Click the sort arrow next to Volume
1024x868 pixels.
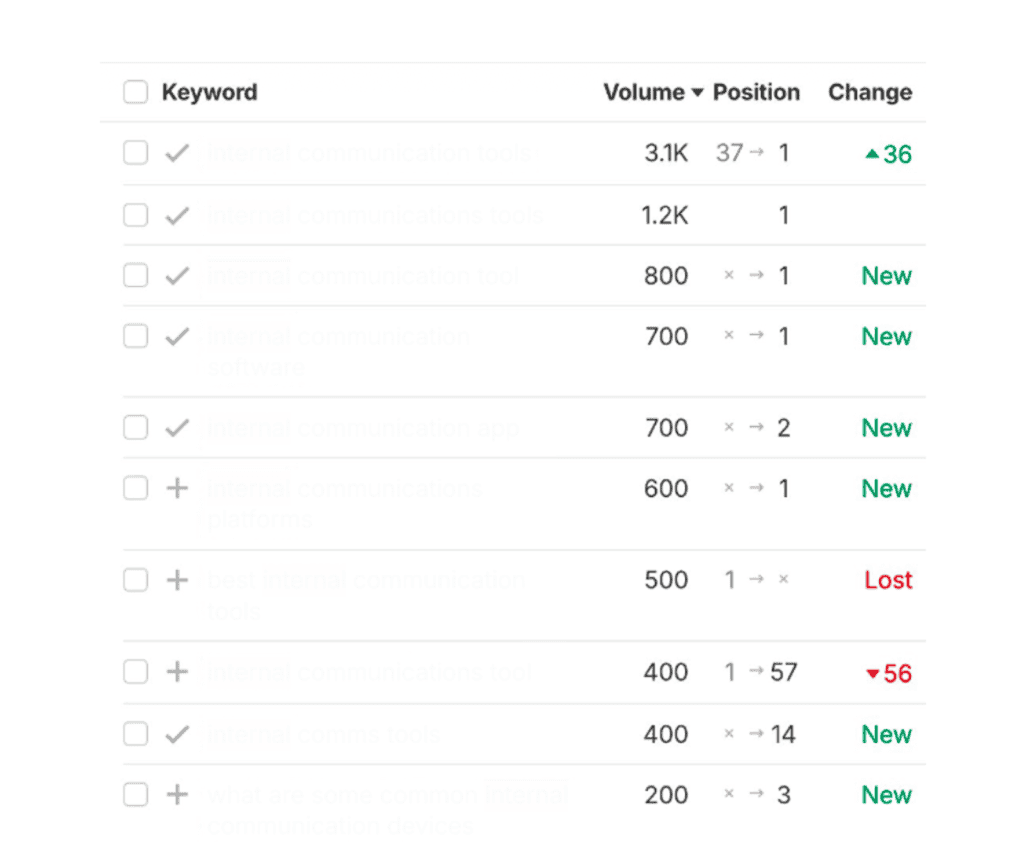(697, 93)
